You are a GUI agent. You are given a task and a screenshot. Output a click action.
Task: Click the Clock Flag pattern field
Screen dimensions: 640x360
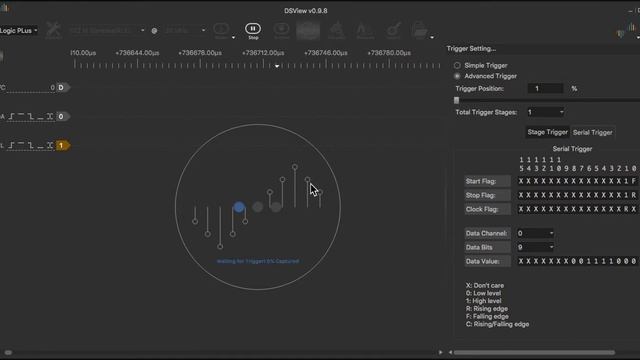tap(577, 209)
